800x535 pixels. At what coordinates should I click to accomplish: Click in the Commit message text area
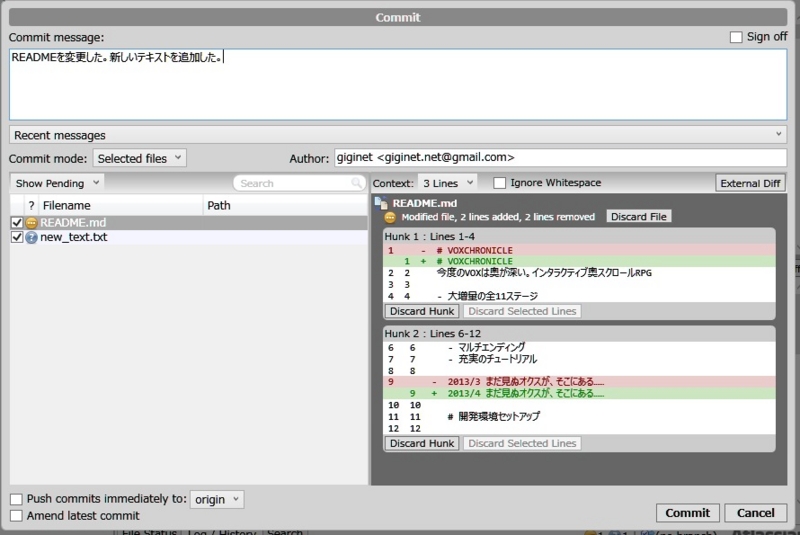398,85
